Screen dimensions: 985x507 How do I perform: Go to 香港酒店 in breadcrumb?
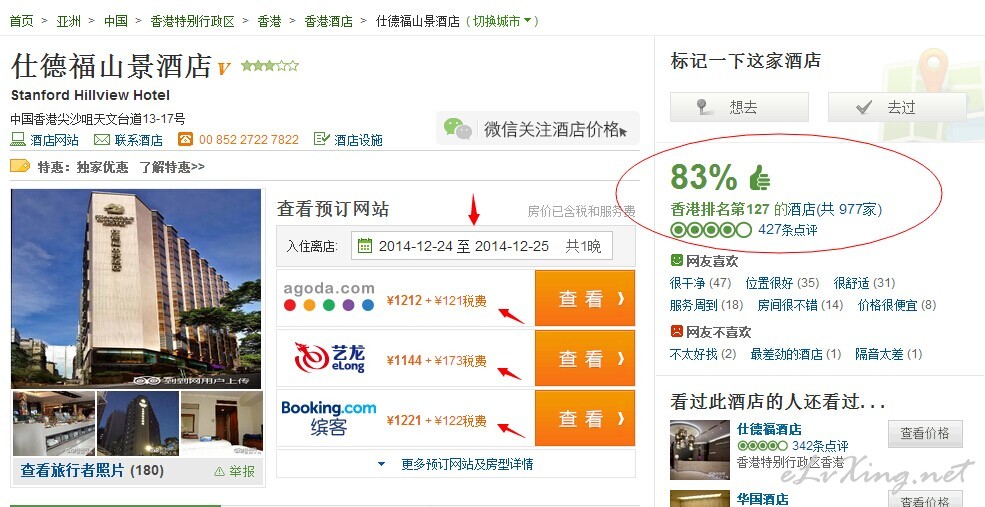click(329, 21)
